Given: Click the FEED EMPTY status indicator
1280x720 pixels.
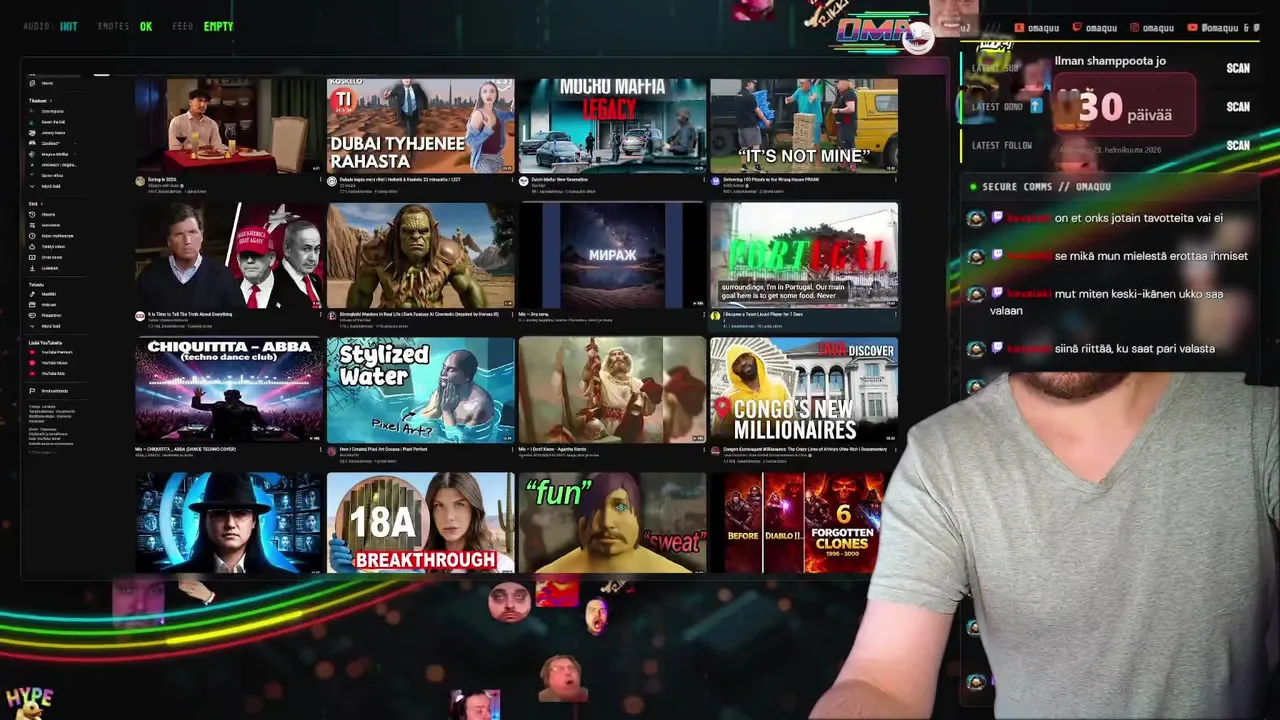Looking at the screenshot, I should (x=203, y=27).
